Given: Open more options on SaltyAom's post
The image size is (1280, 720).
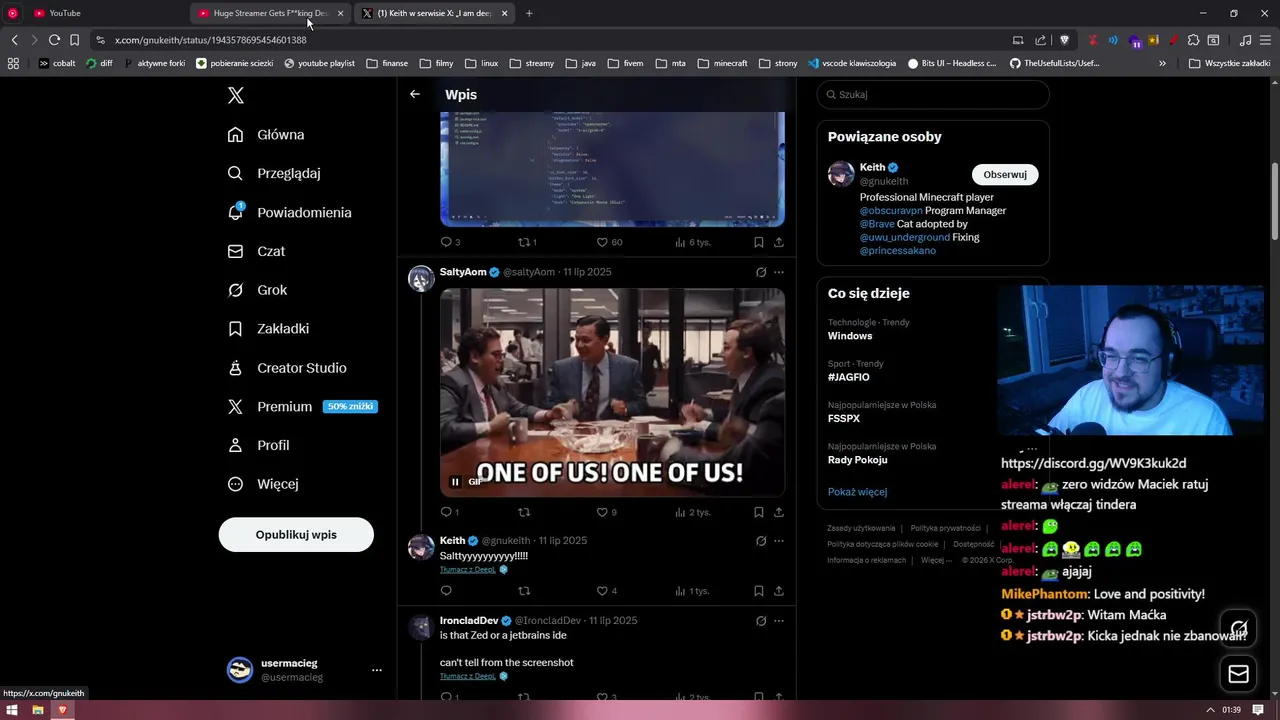Looking at the screenshot, I should (779, 272).
